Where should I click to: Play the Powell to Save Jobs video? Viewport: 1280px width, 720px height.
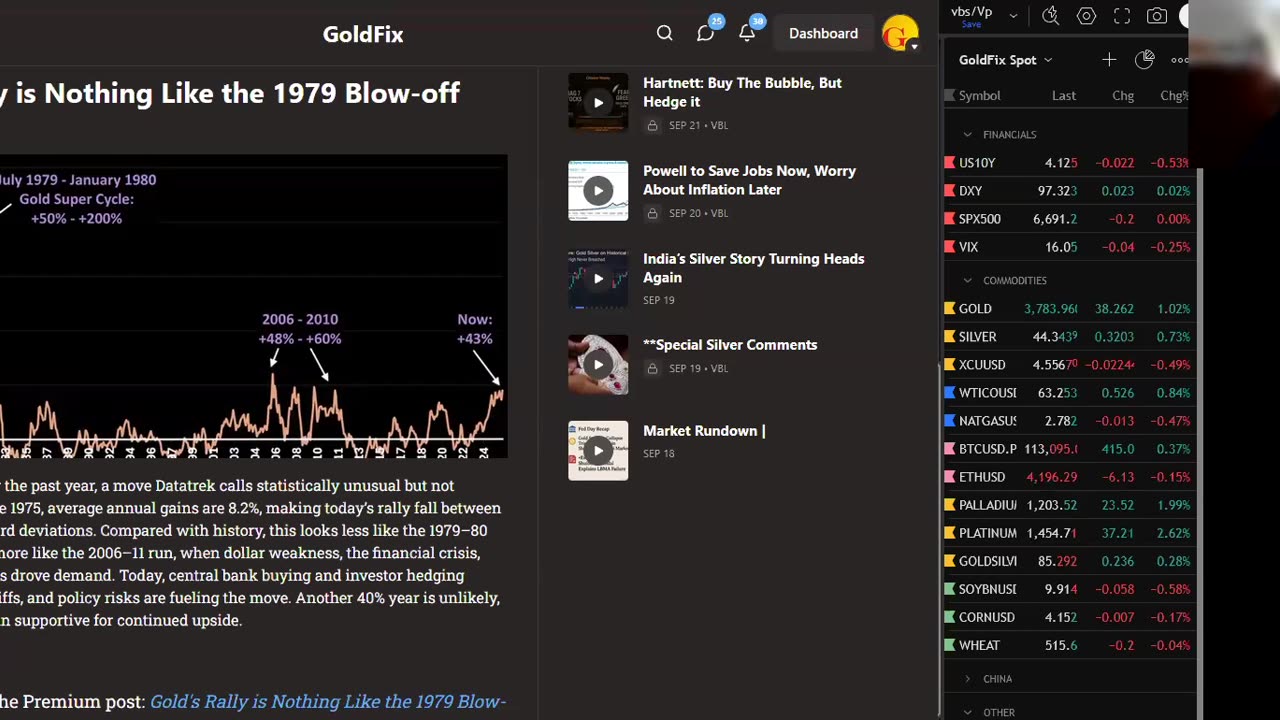coord(598,190)
